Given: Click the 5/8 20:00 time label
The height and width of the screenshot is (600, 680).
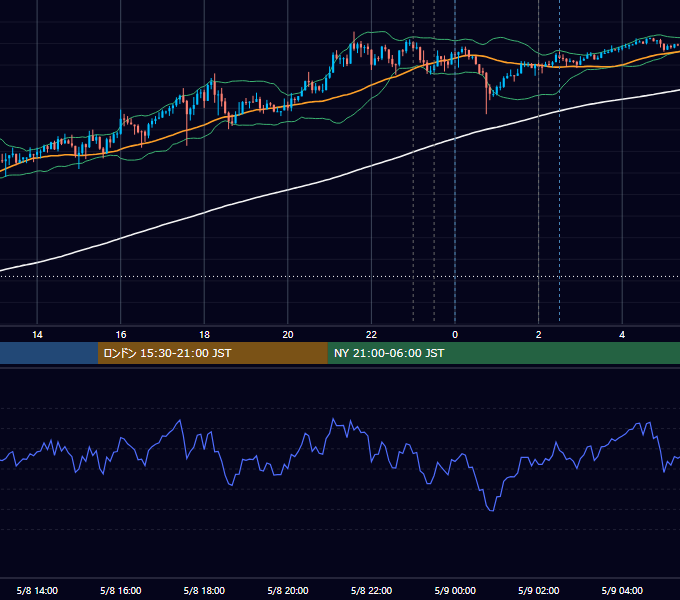Looking at the screenshot, I should coord(288,590).
